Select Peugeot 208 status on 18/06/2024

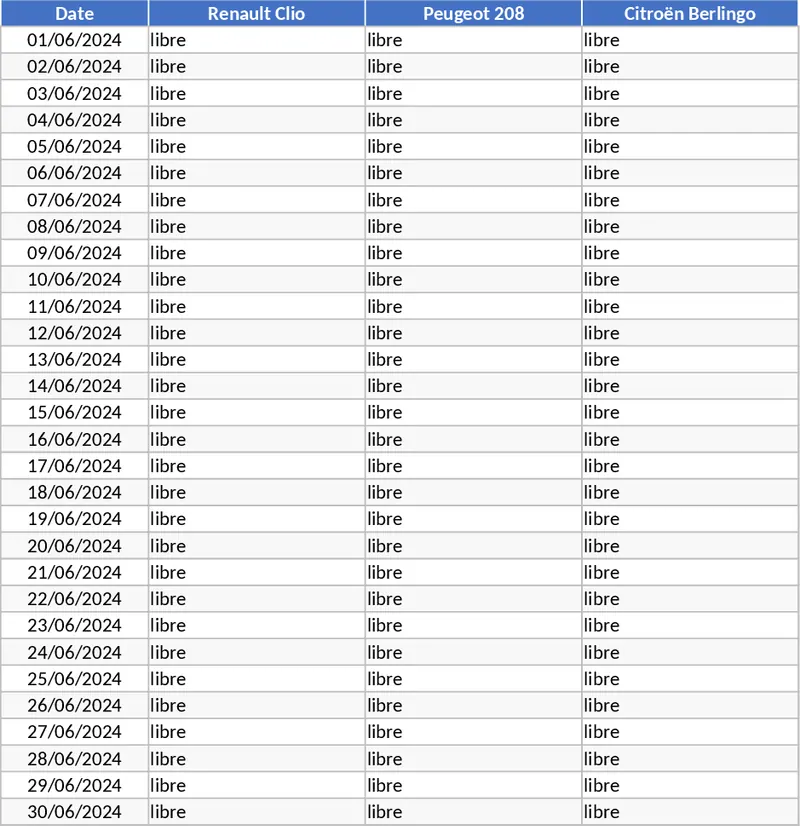473,492
